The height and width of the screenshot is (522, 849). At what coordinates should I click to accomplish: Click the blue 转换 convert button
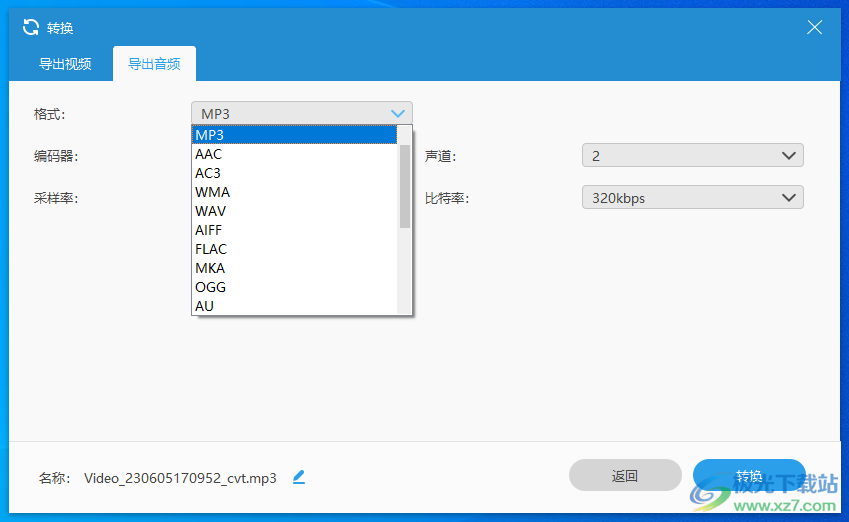click(x=749, y=475)
